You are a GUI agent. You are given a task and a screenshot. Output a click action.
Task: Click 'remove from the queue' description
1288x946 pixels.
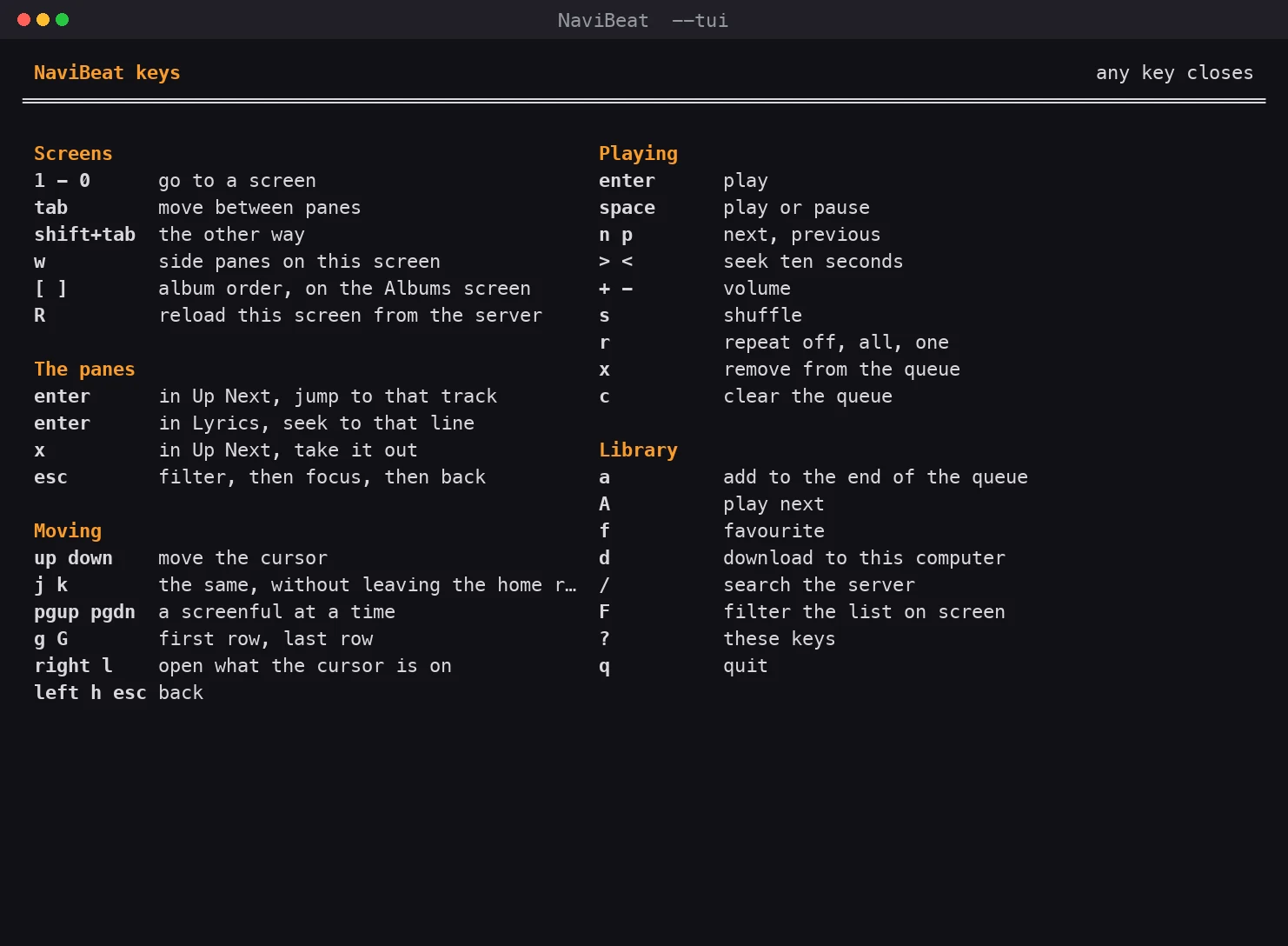[x=841, y=370]
